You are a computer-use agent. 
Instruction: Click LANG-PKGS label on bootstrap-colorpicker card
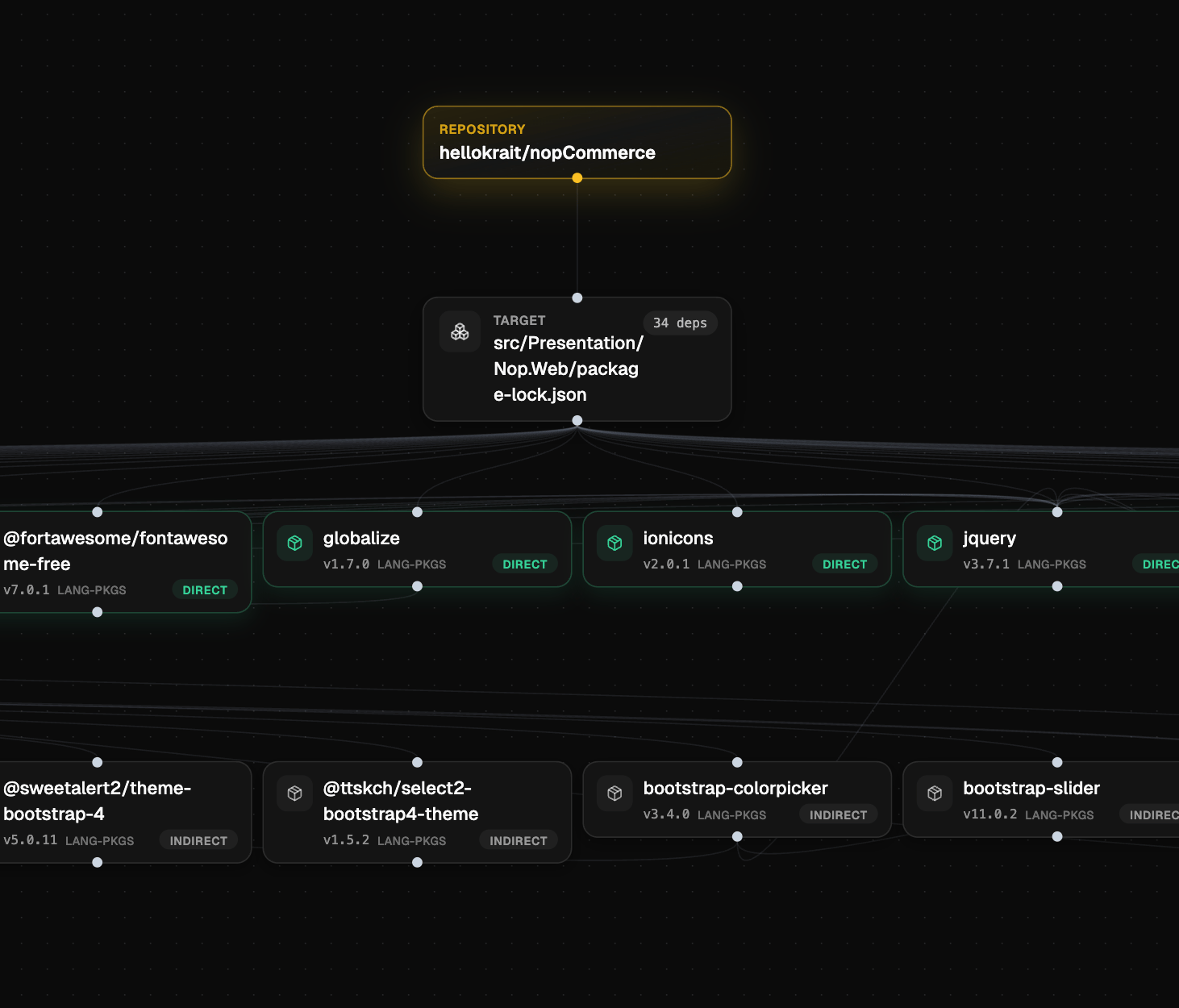(x=731, y=815)
